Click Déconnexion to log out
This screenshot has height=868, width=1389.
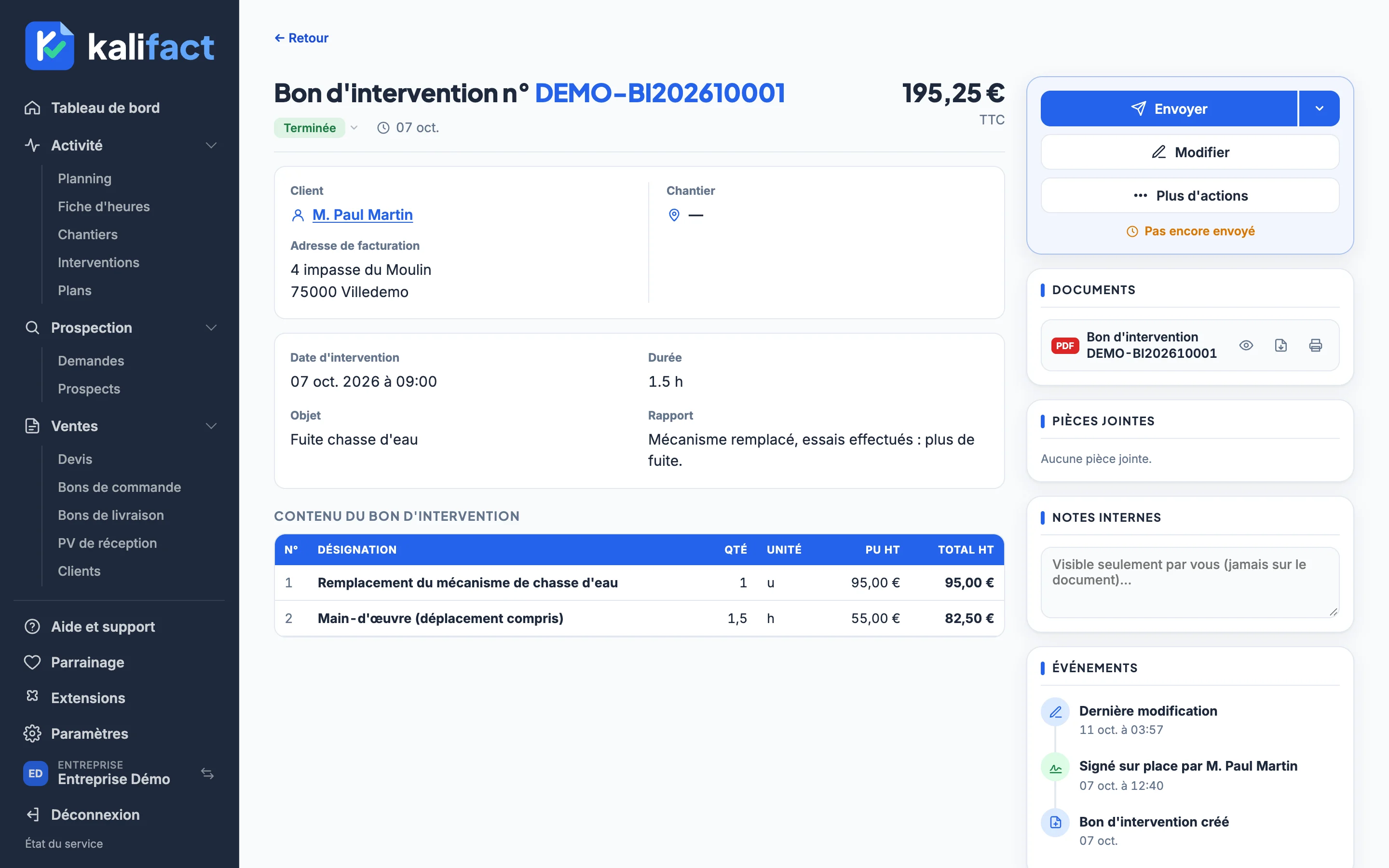95,814
